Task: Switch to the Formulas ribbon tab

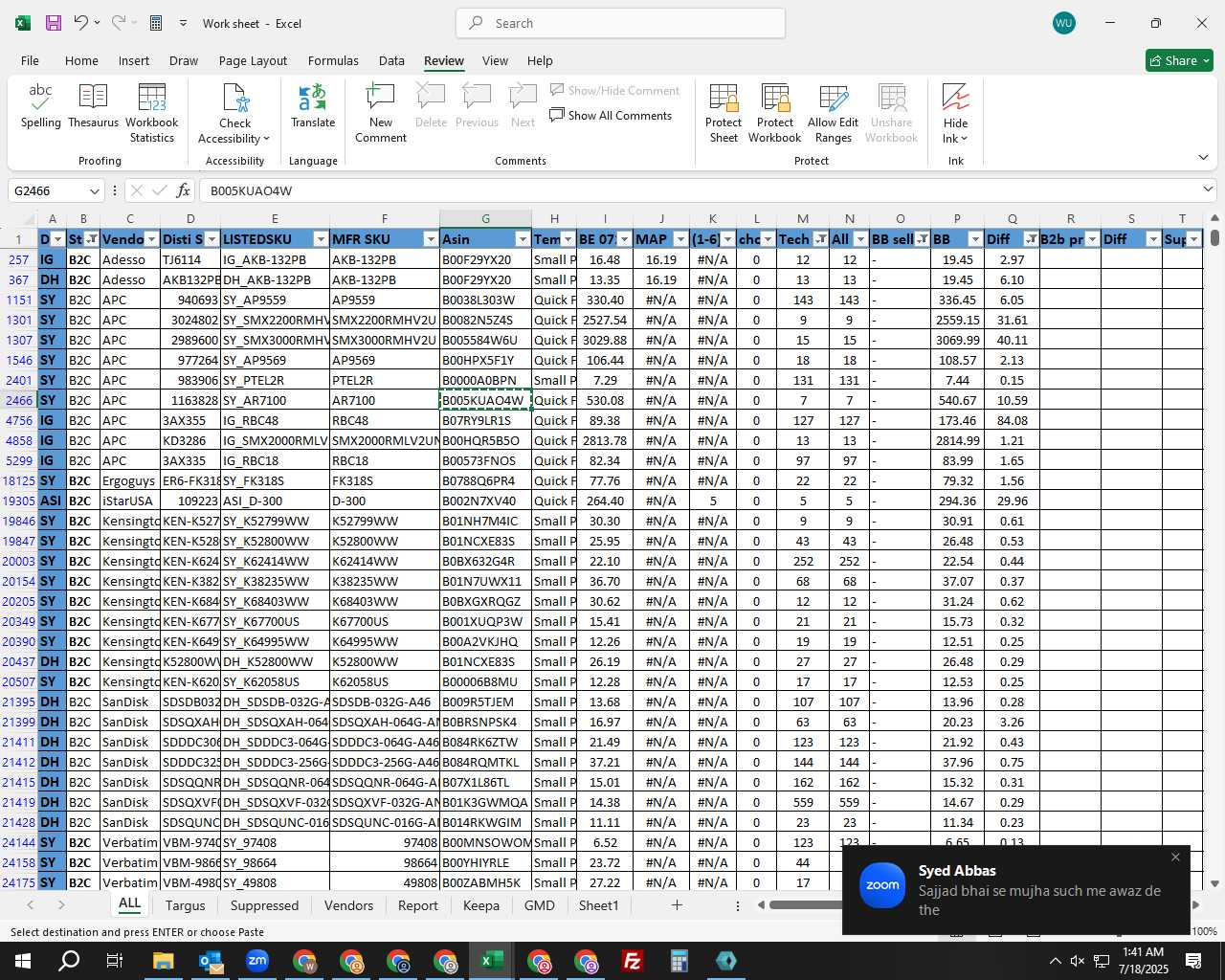Action: coord(333,60)
